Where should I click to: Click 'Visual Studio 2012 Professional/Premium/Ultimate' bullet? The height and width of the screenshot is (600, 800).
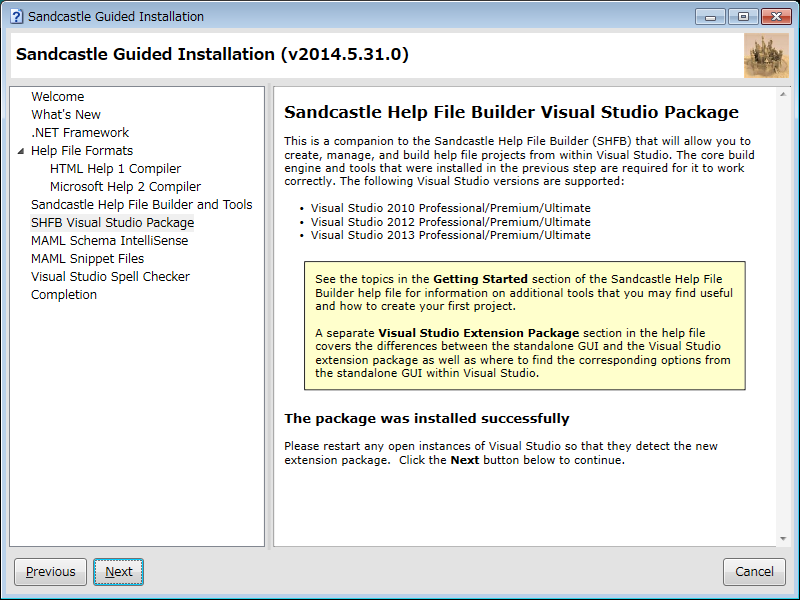pos(451,222)
